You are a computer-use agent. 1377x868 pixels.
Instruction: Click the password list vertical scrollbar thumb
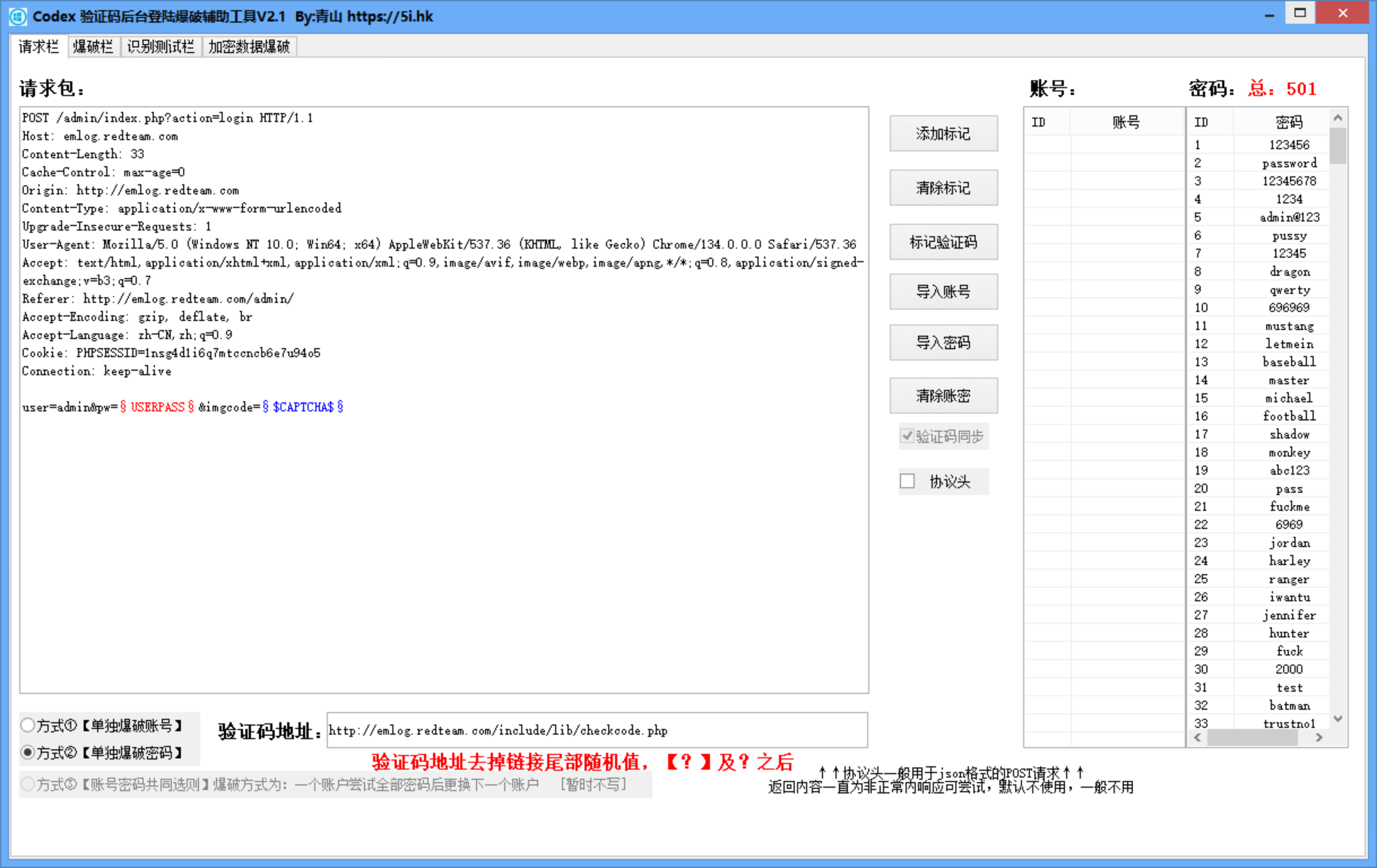point(1338,145)
